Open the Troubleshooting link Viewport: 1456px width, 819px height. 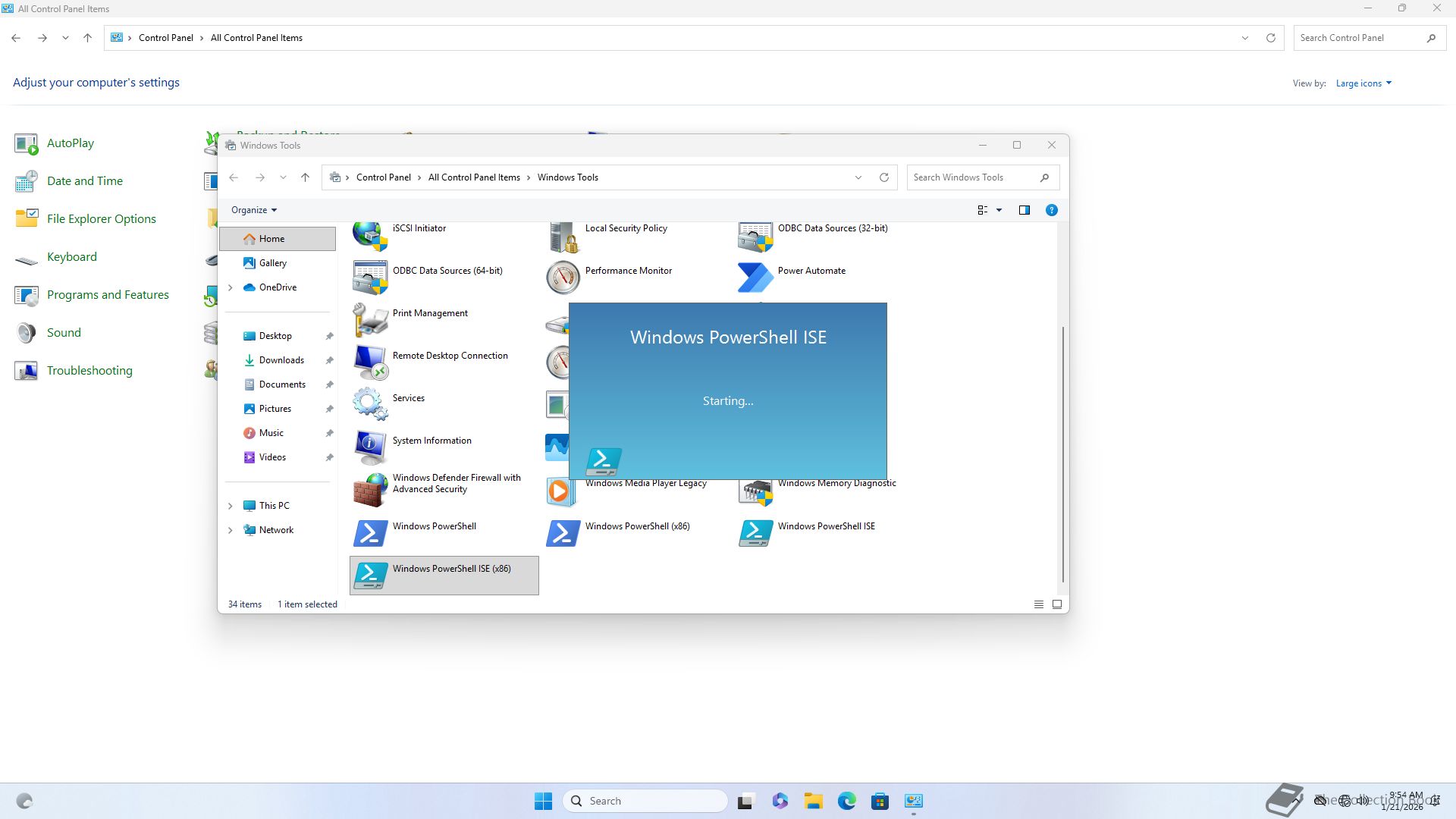[89, 371]
